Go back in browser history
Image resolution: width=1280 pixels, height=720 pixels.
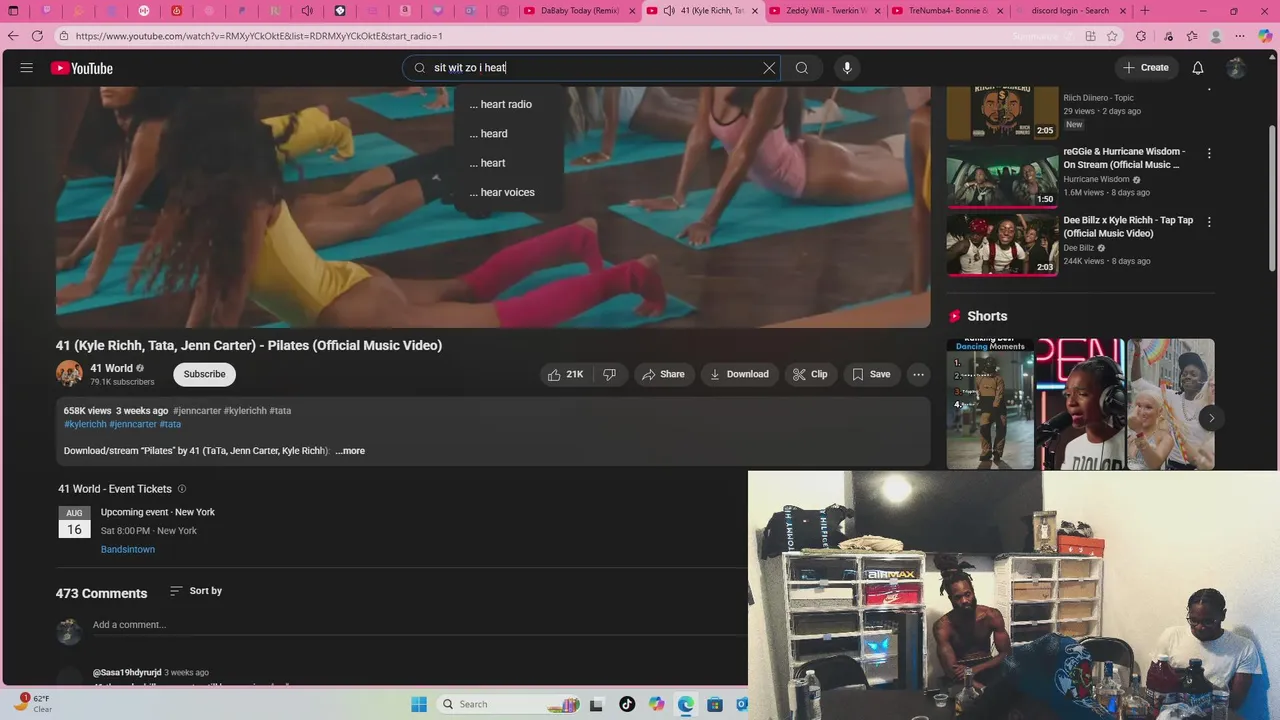[12, 36]
